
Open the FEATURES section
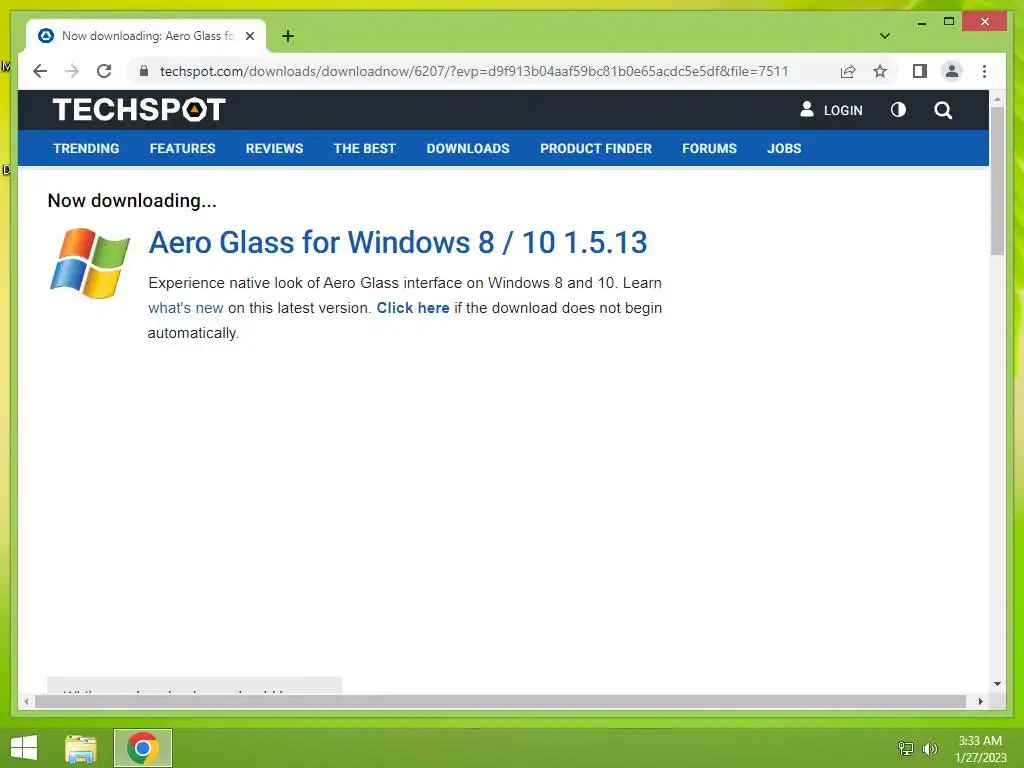click(182, 148)
